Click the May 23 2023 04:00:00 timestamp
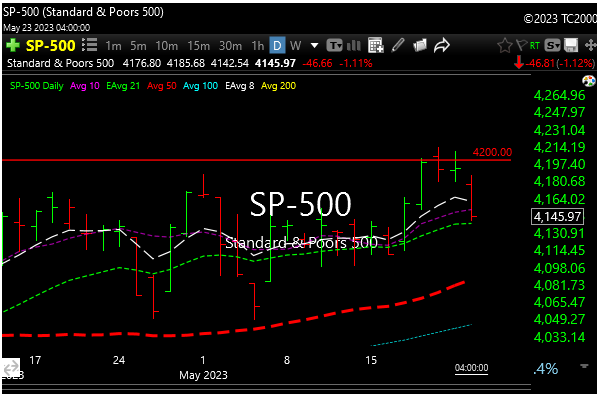 [x=46, y=28]
